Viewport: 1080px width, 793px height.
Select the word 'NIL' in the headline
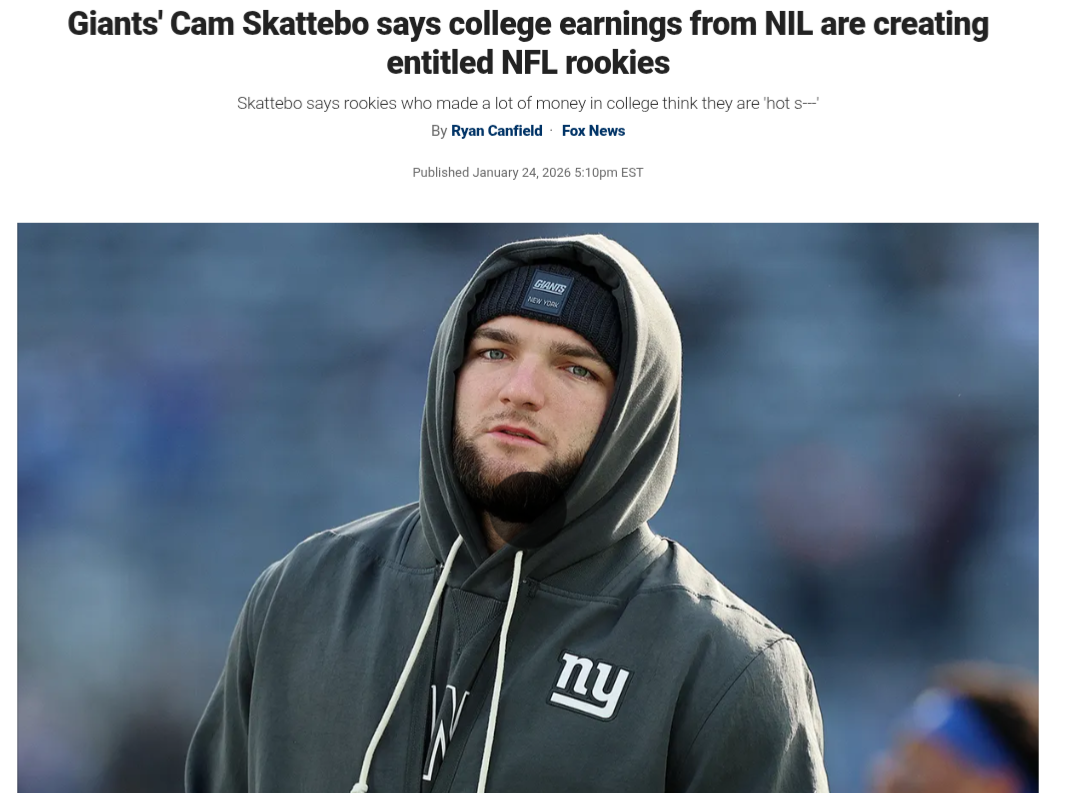(x=787, y=23)
